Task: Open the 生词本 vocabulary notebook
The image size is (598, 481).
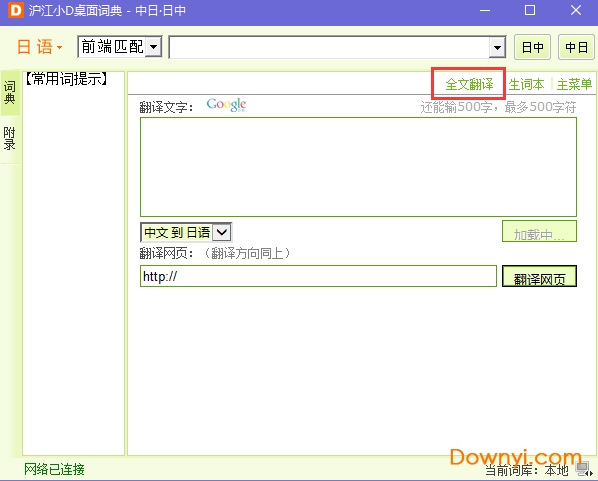Action: point(526,84)
